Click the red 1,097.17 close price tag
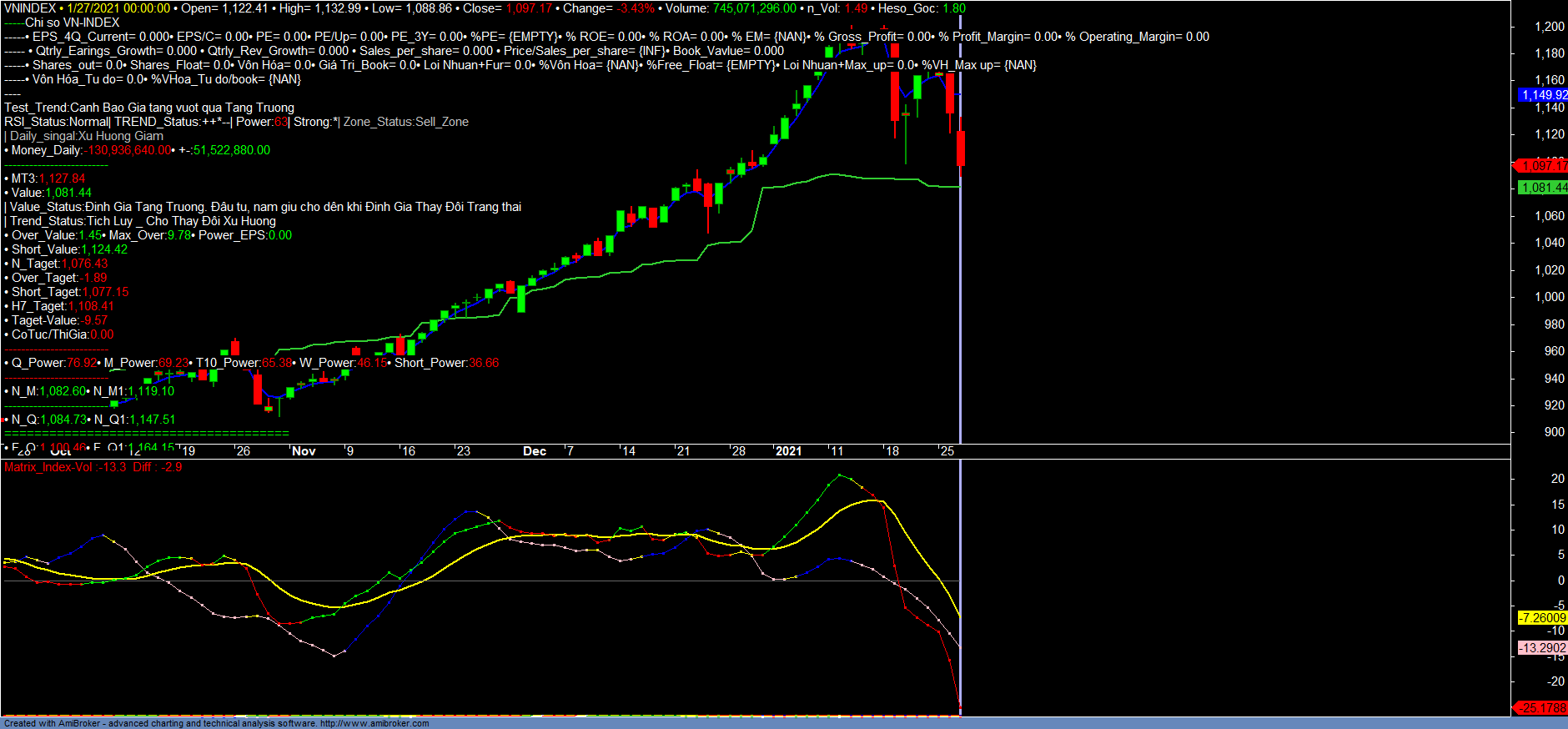 tap(1543, 166)
